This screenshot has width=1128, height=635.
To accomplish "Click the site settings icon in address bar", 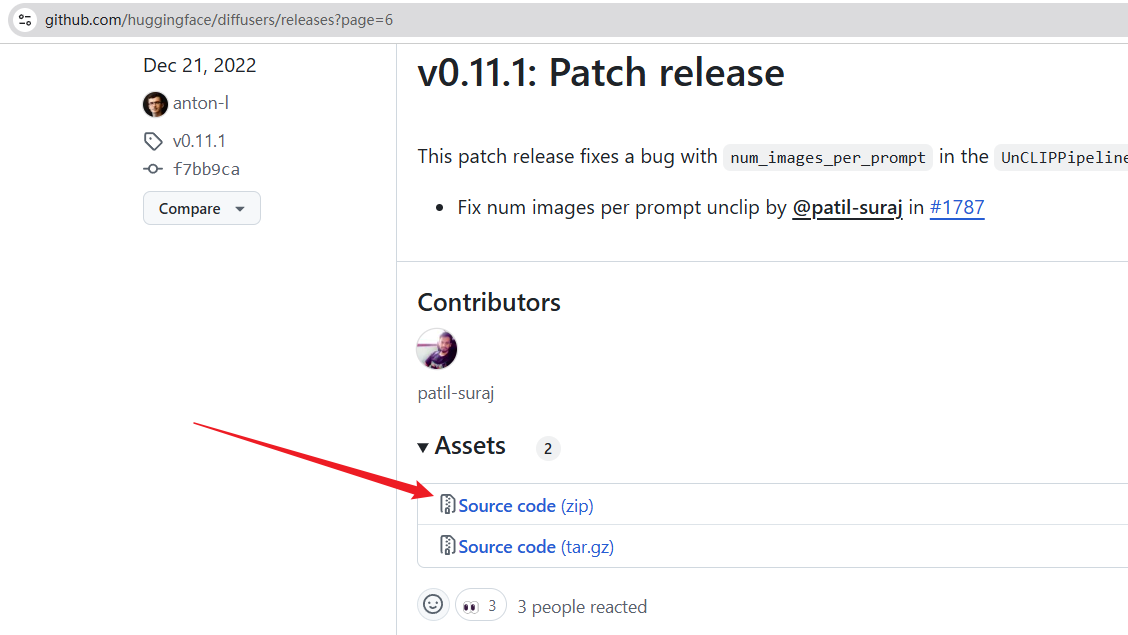I will (x=26, y=19).
